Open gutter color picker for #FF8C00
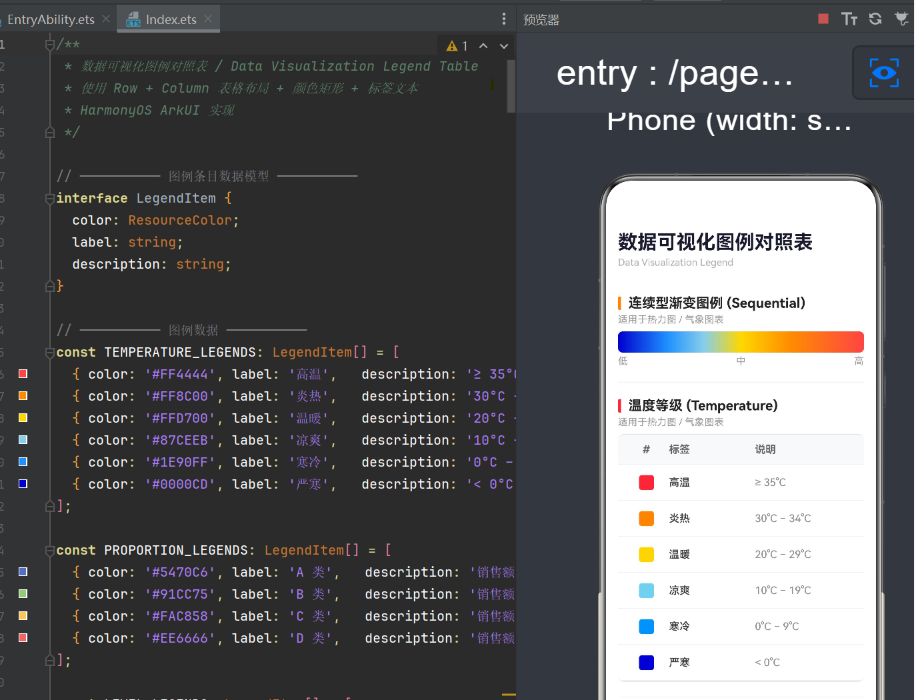Viewport: 915px width, 700px height. coord(23,396)
